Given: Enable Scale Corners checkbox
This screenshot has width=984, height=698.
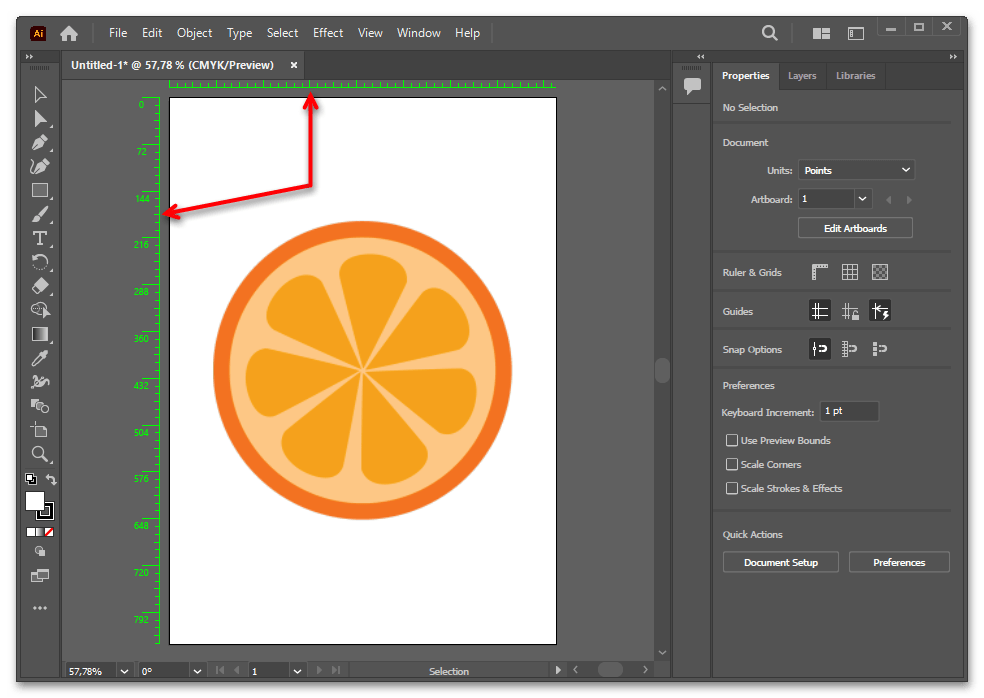Looking at the screenshot, I should (x=732, y=464).
